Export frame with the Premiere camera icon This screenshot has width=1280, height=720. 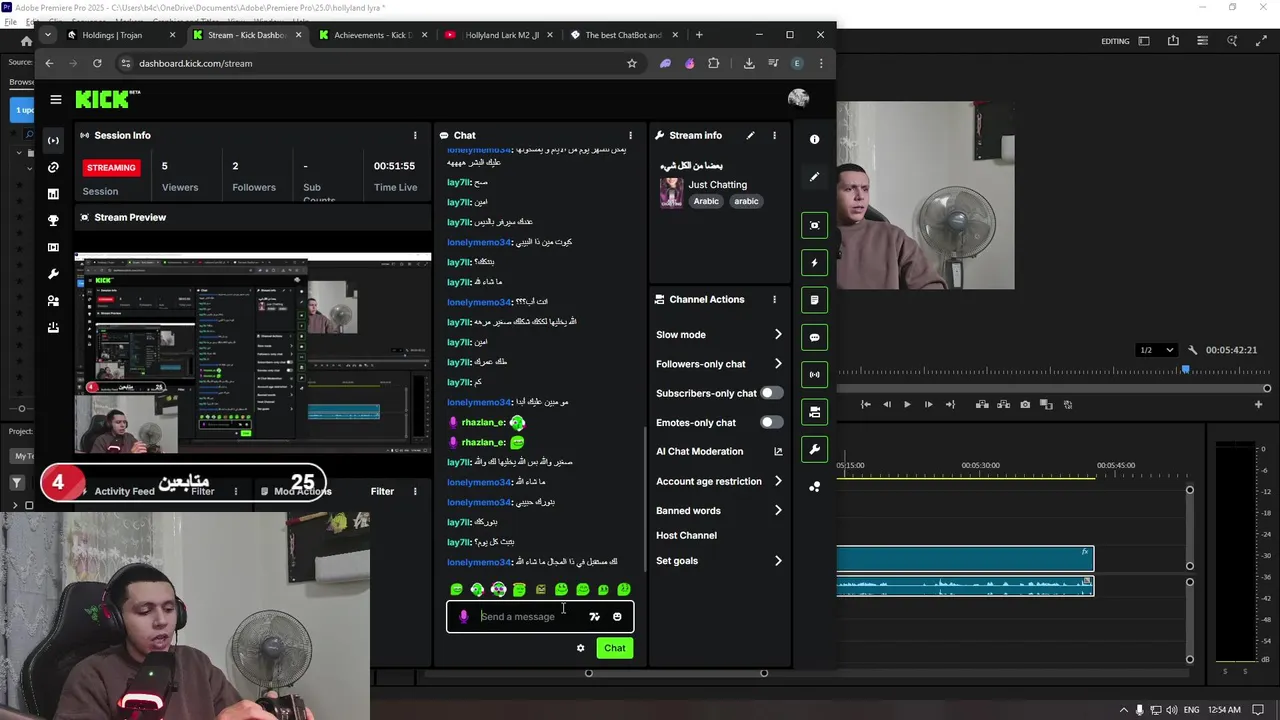click(x=1025, y=405)
